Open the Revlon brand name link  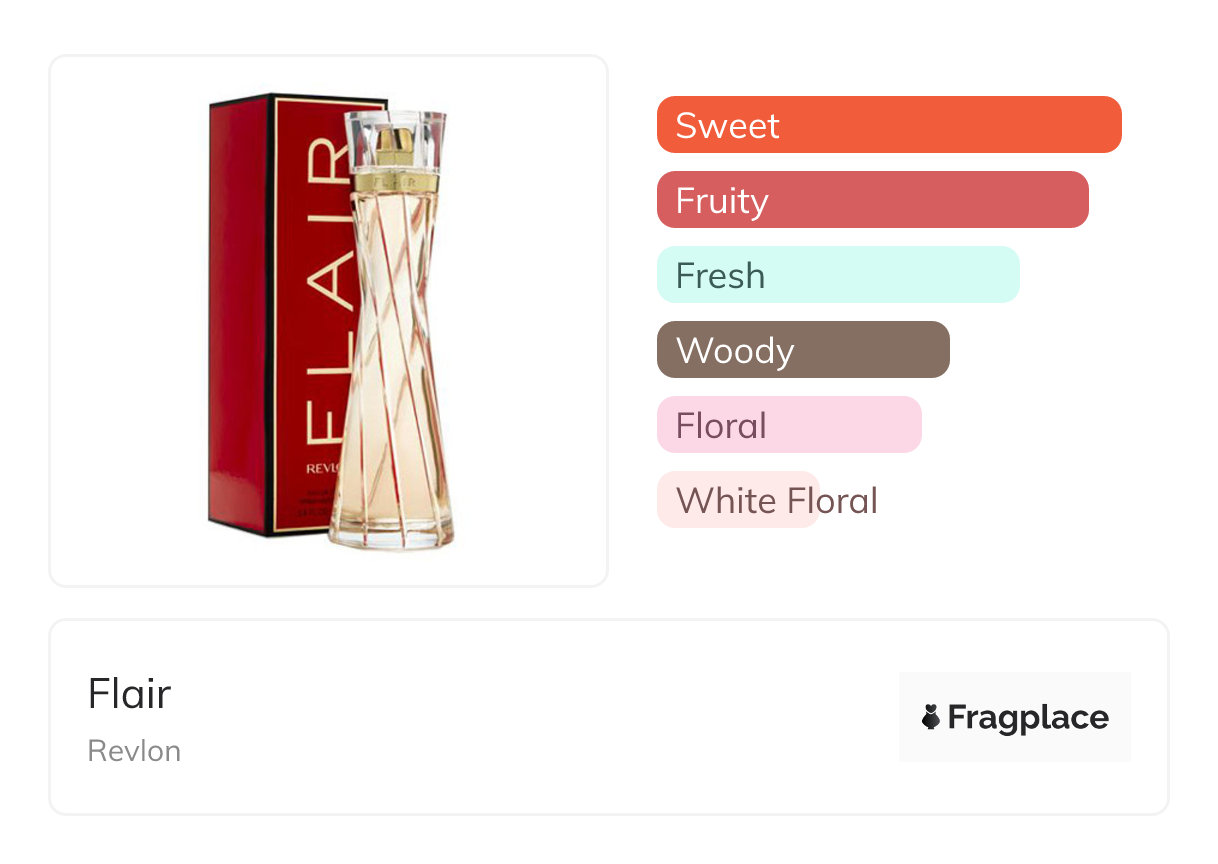(x=134, y=751)
